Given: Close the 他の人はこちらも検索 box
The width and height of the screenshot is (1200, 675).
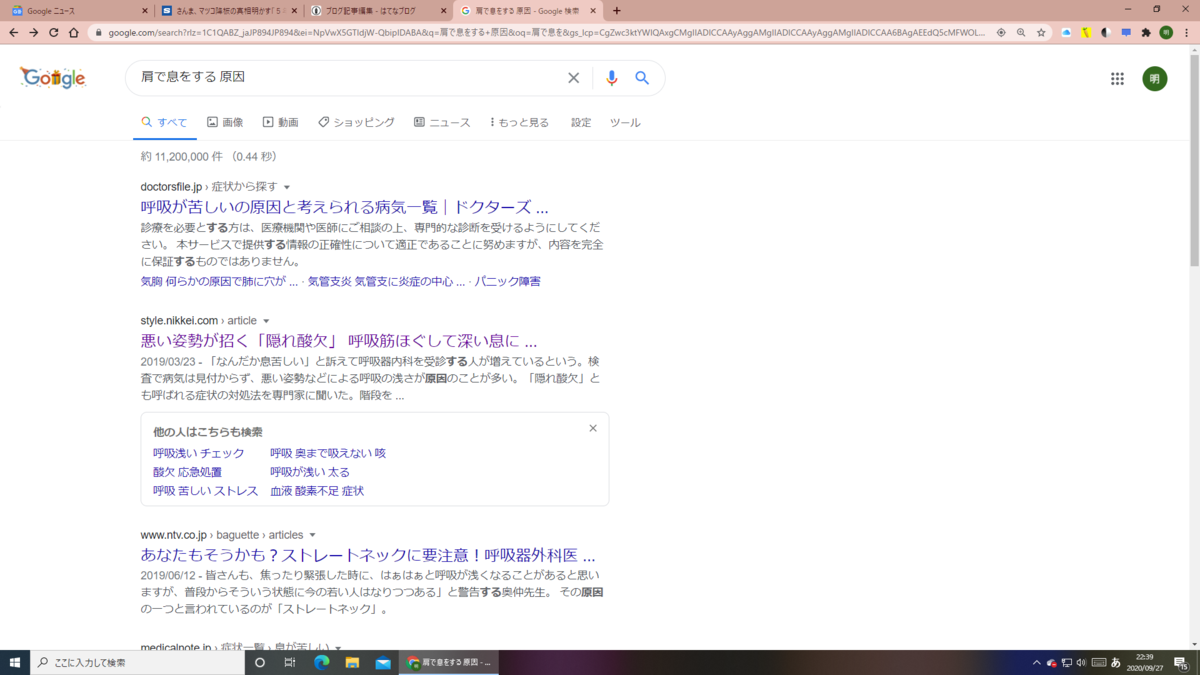Looking at the screenshot, I should tap(593, 428).
